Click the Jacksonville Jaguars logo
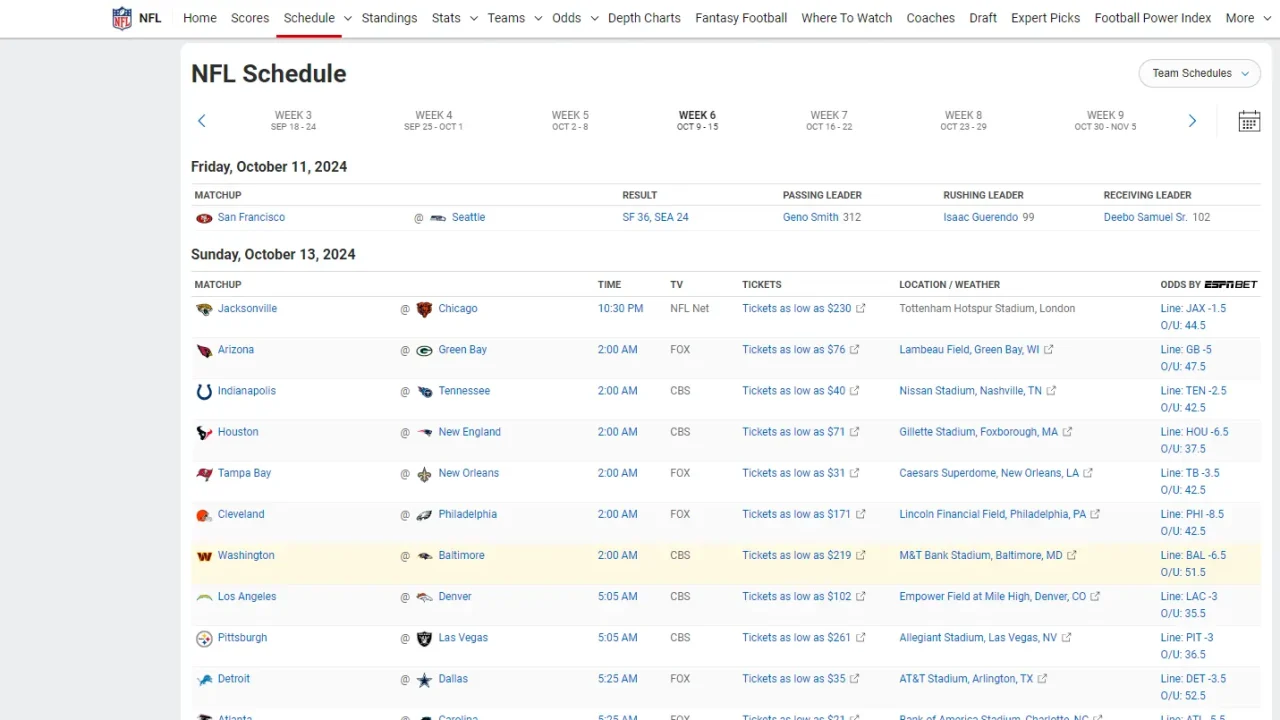 [204, 309]
